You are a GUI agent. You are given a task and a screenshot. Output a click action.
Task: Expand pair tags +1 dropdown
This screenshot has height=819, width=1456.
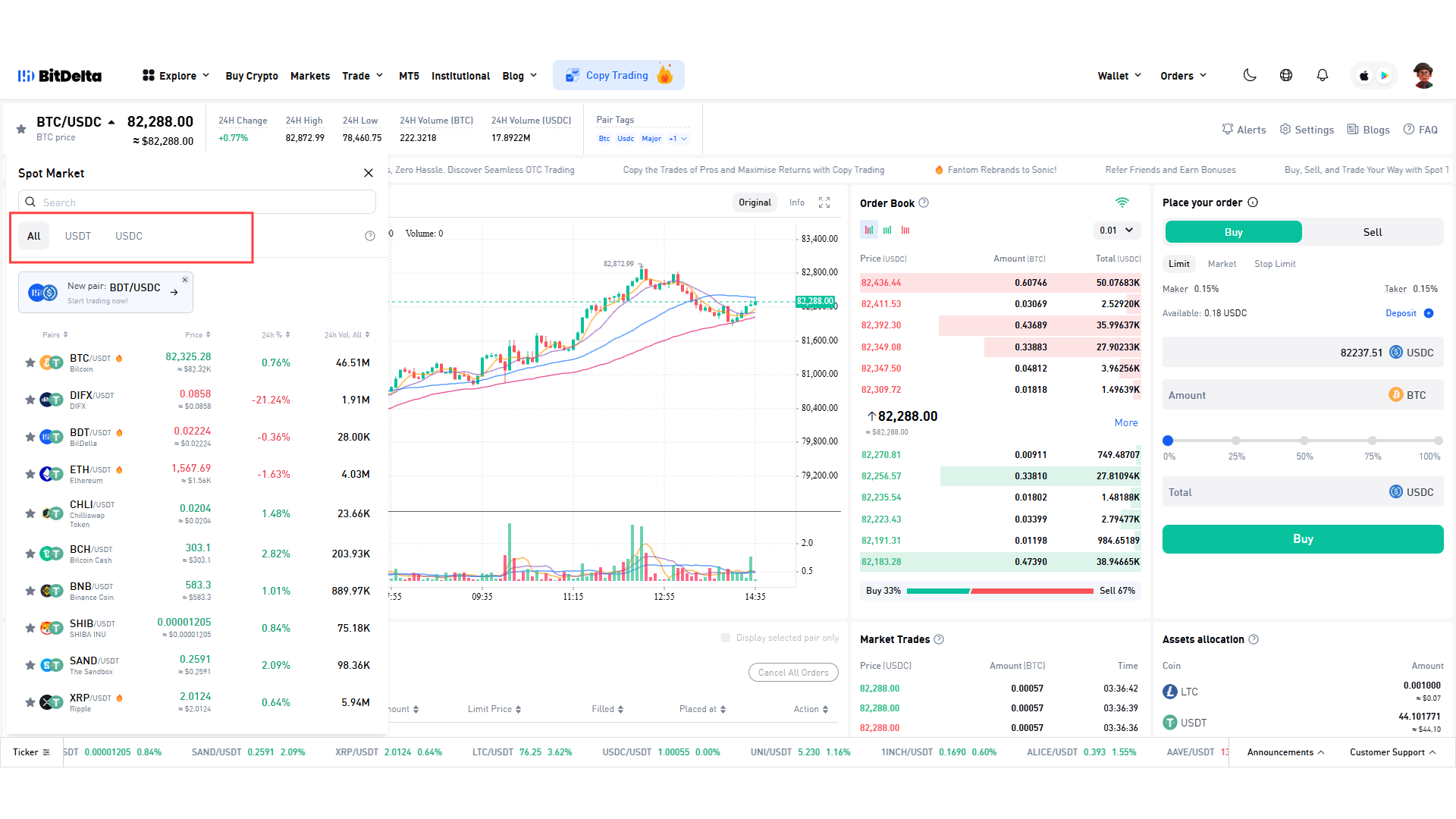click(x=678, y=139)
